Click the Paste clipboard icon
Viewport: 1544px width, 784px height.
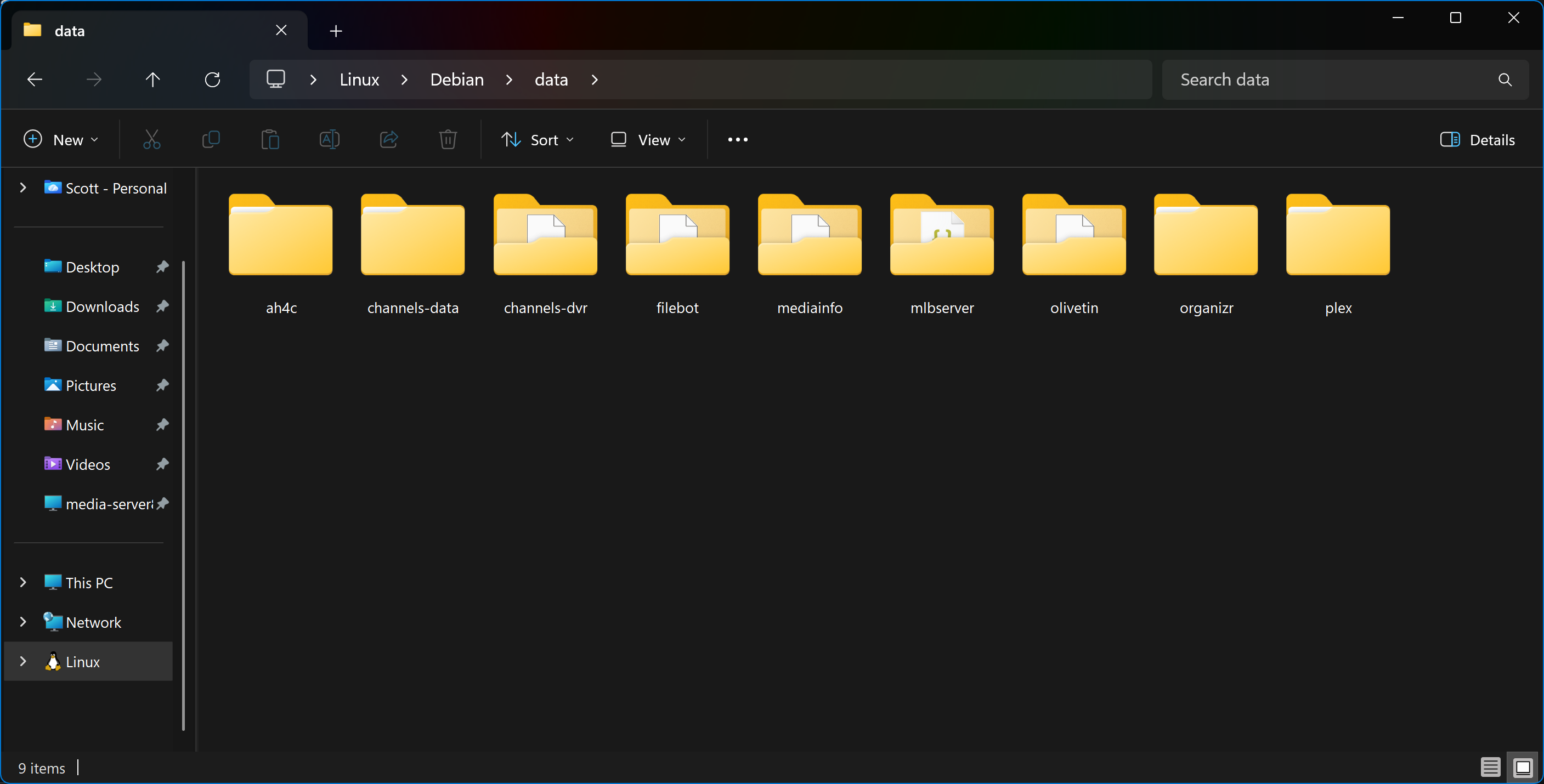(270, 140)
